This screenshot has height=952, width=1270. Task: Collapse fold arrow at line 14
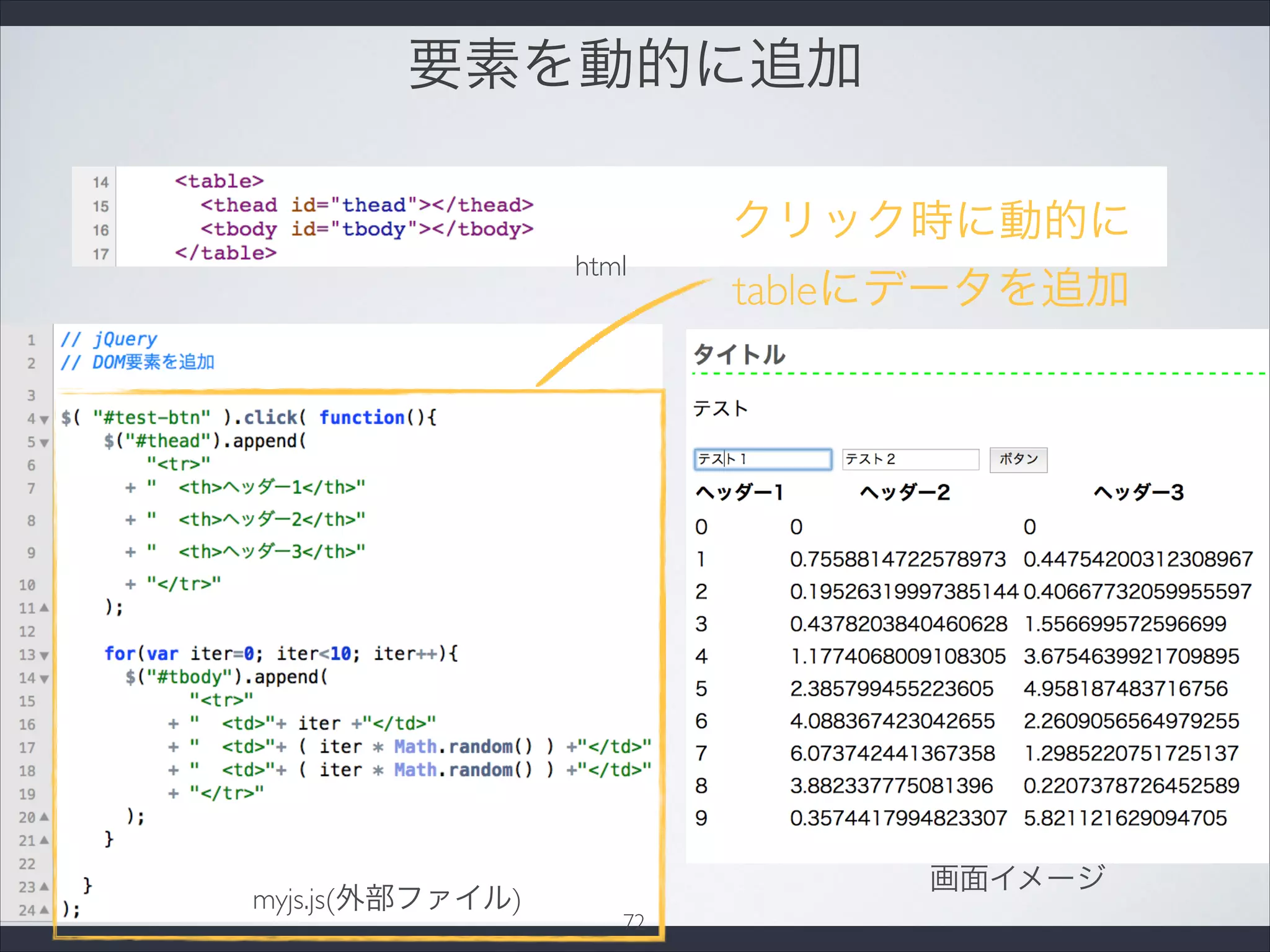(44, 679)
